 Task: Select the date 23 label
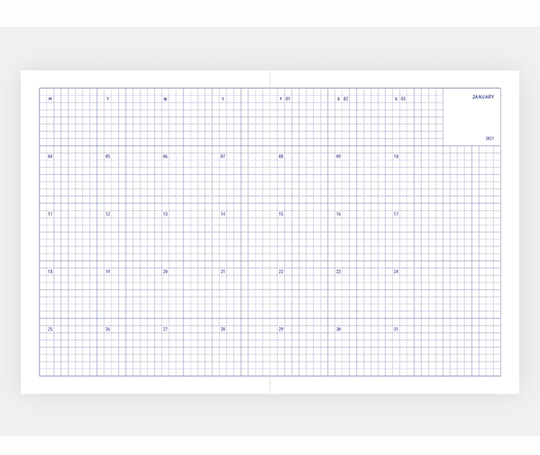[x=339, y=272]
